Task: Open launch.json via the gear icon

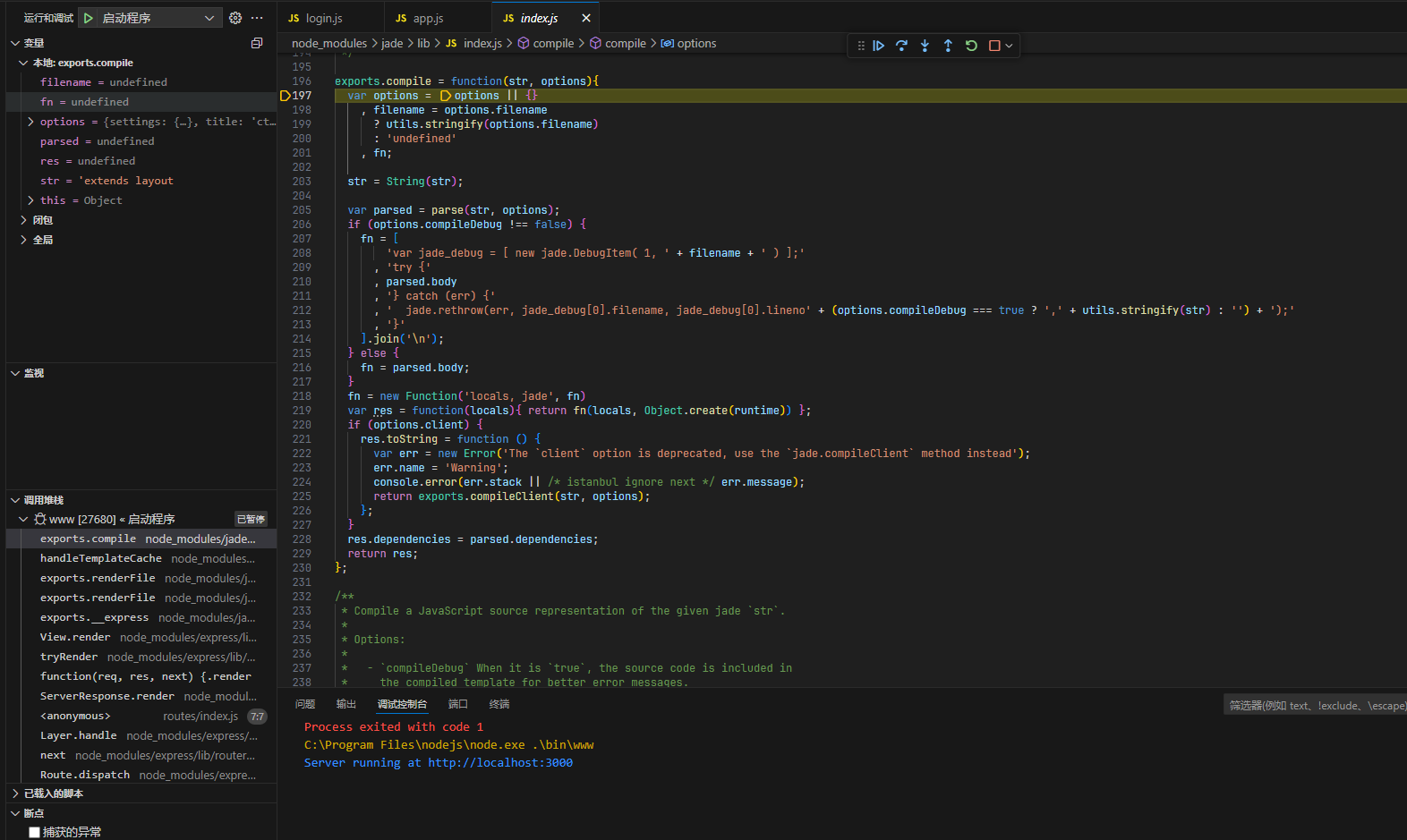Action: (x=235, y=18)
